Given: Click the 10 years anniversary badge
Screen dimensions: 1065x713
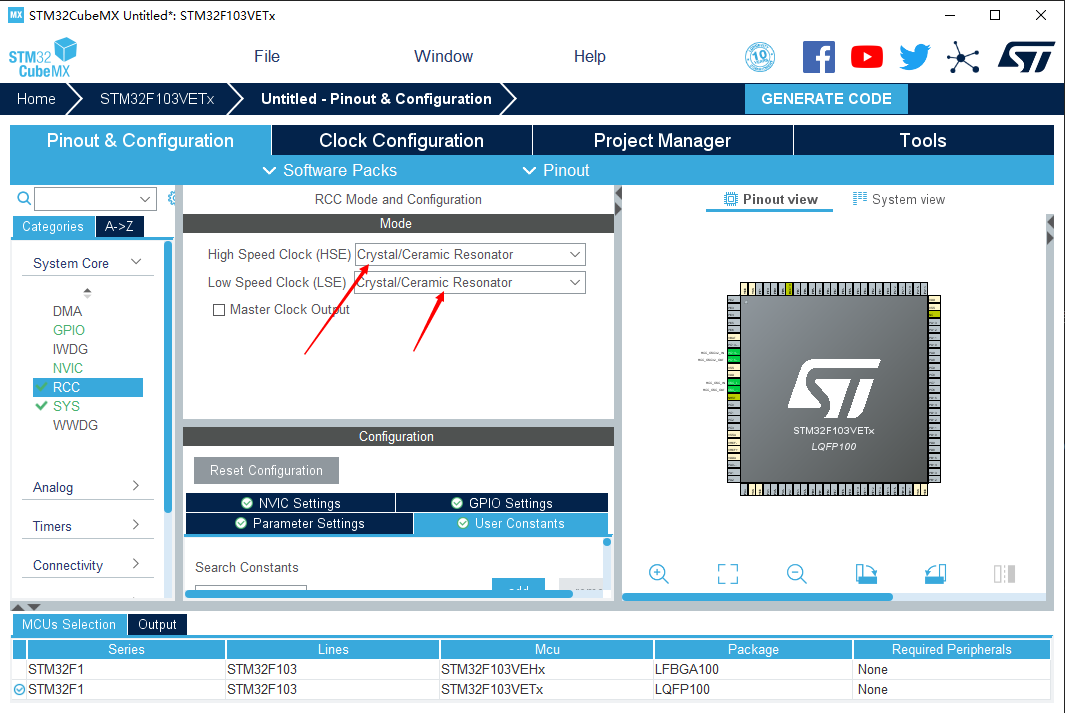Looking at the screenshot, I should (x=760, y=57).
